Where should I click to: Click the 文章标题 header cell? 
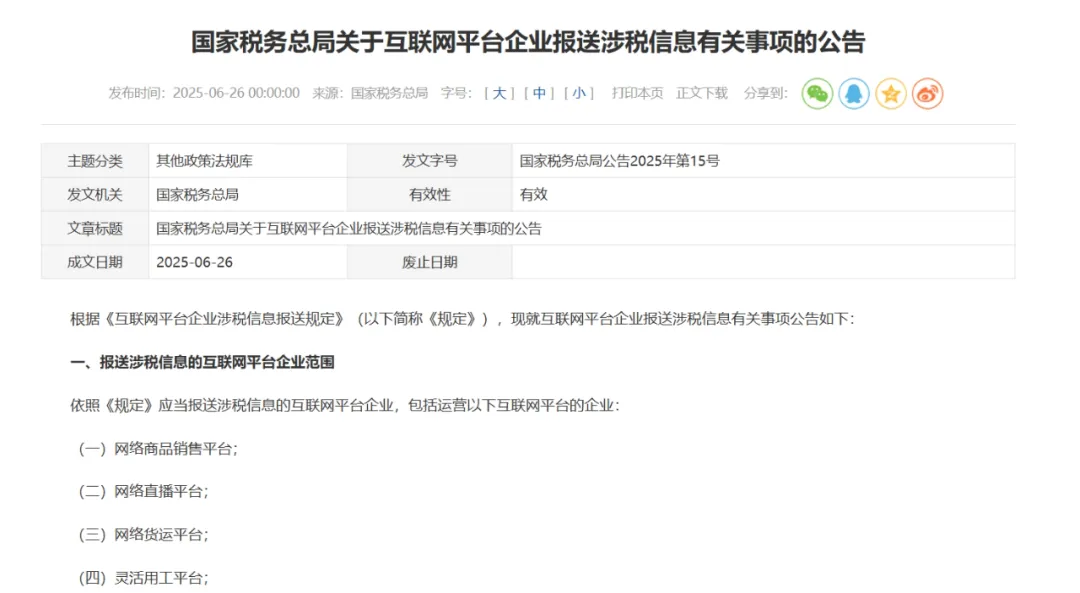(x=95, y=229)
